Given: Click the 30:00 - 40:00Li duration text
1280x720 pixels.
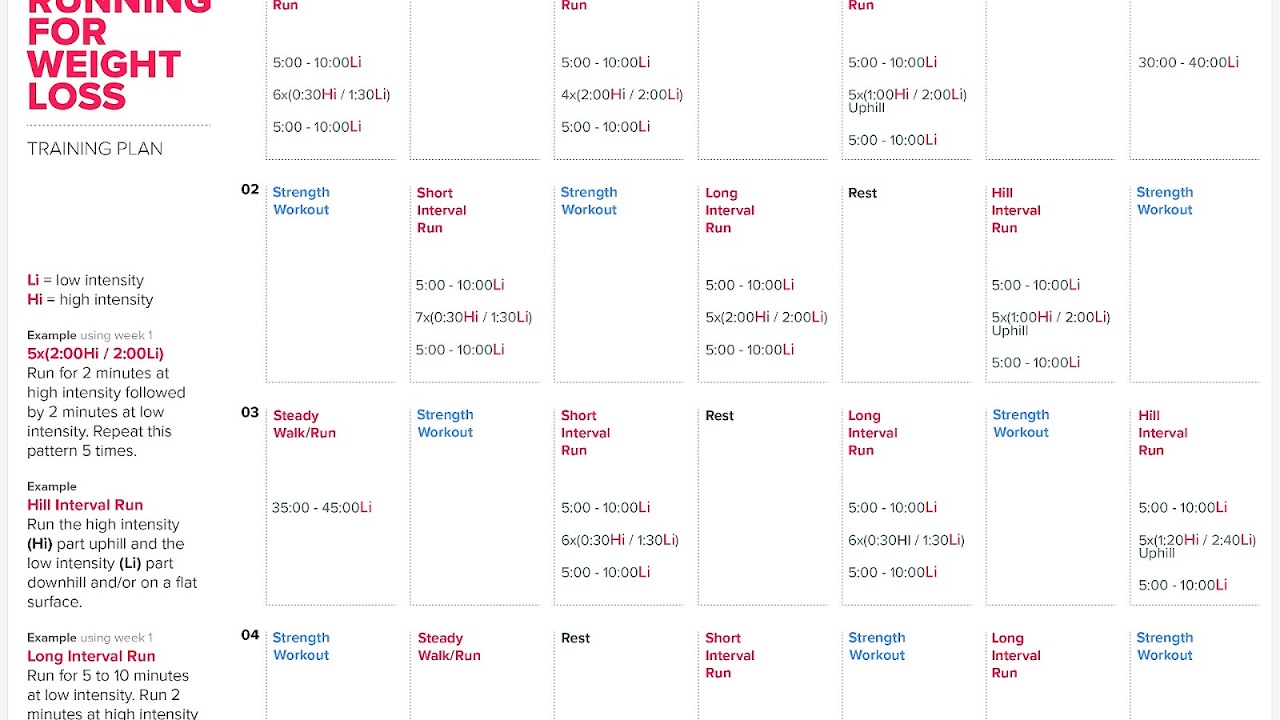Looking at the screenshot, I should pos(1188,62).
